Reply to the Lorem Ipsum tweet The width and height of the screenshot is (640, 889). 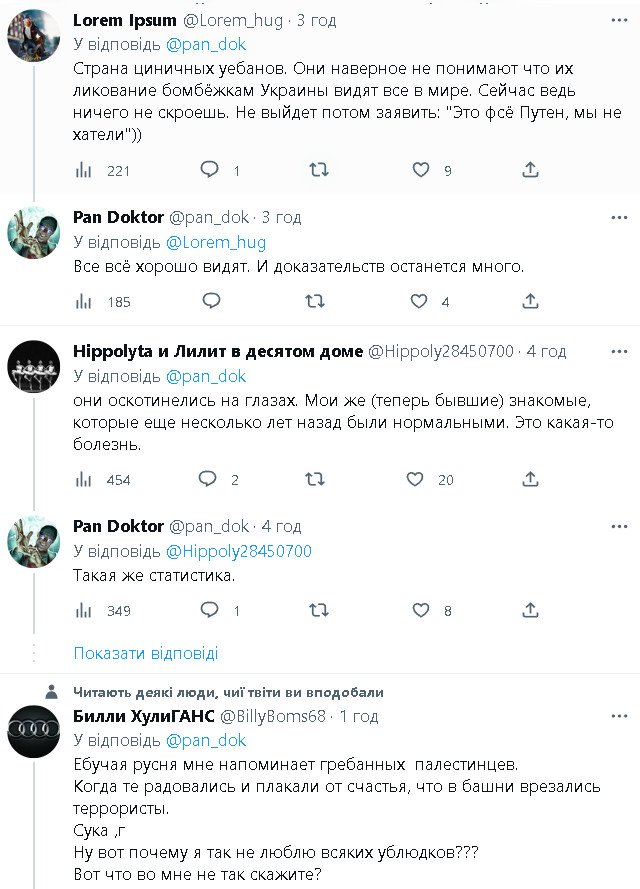click(x=210, y=170)
